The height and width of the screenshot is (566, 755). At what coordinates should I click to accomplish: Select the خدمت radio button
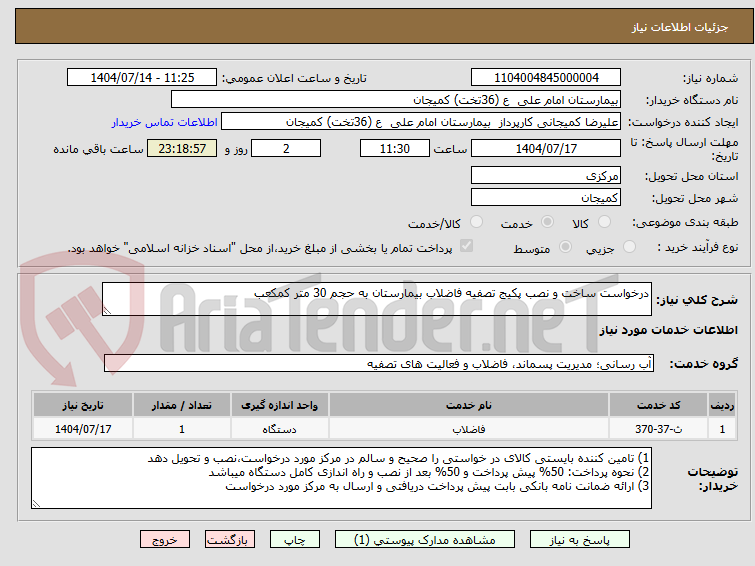pos(547,222)
